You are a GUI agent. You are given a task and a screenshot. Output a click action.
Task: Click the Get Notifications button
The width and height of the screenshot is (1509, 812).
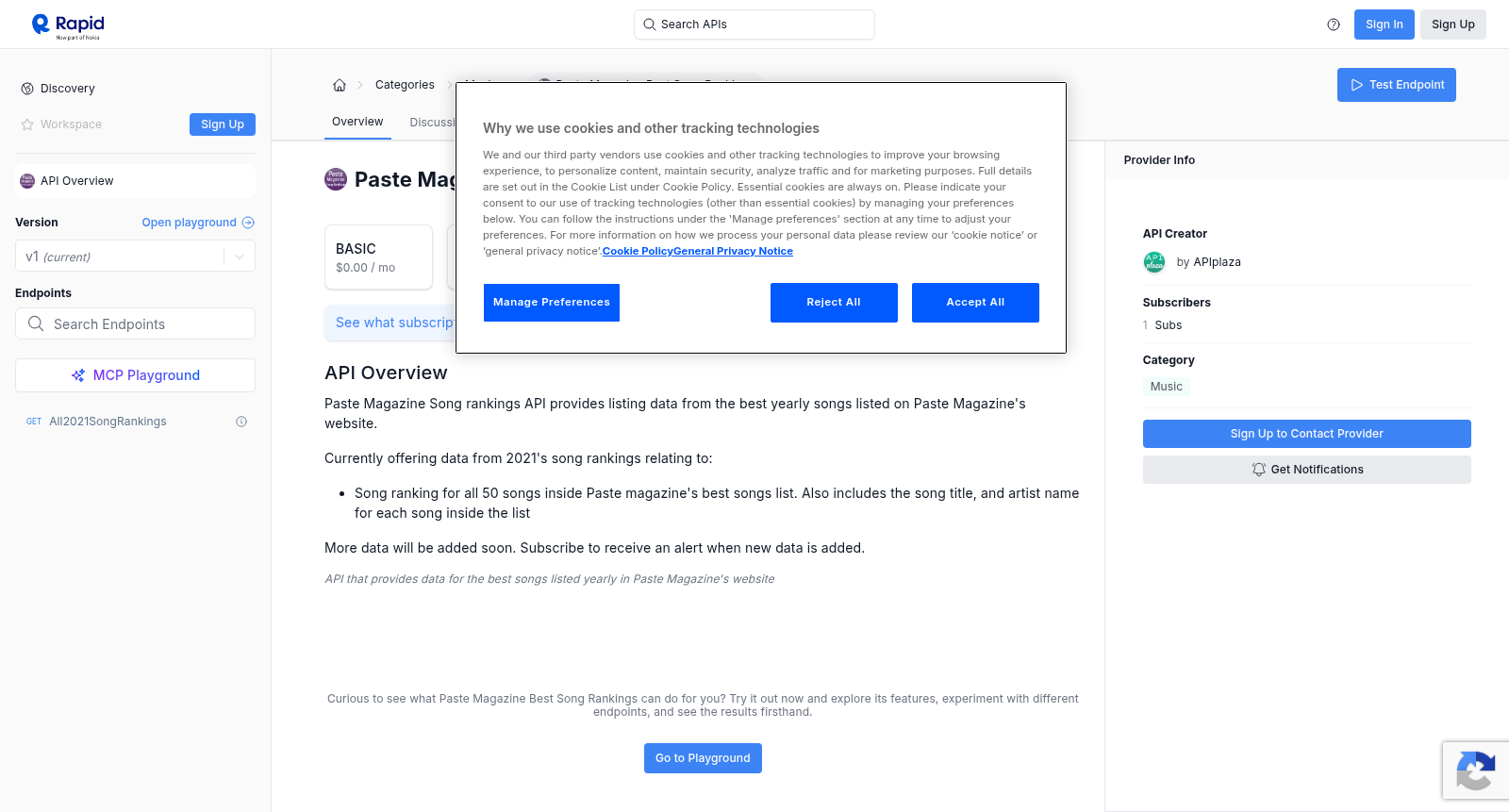pyautogui.click(x=1307, y=470)
